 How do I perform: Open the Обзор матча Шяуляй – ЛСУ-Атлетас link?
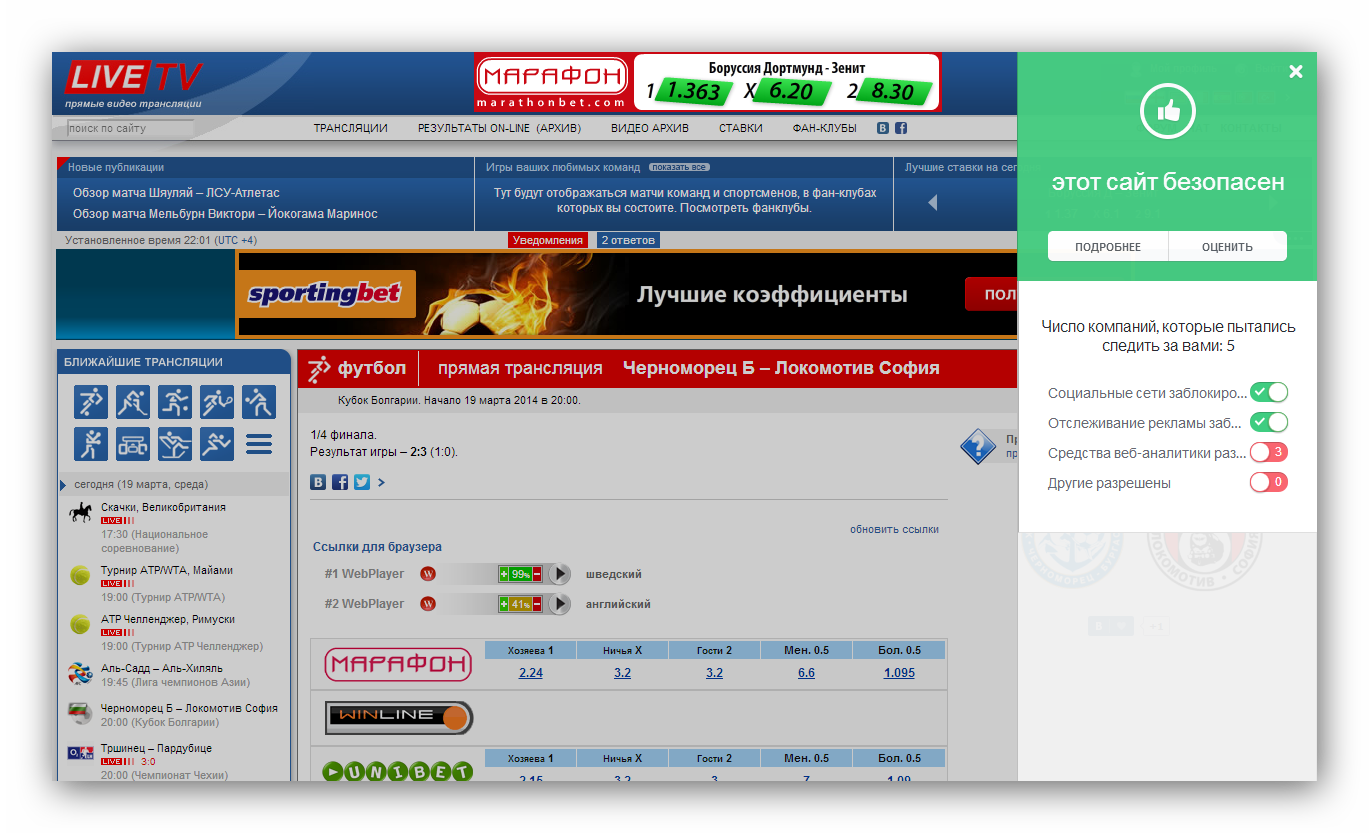(x=176, y=193)
